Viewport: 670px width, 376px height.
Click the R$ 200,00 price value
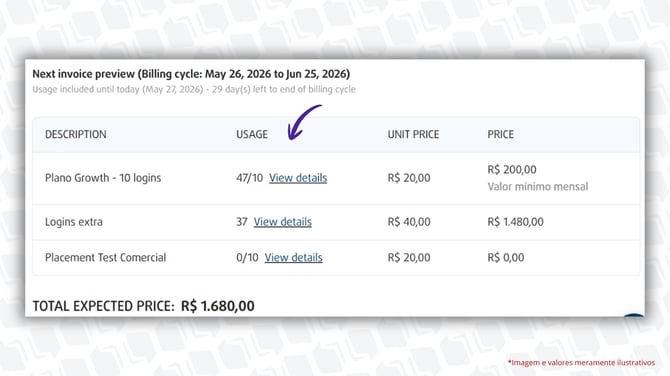pyautogui.click(x=512, y=169)
